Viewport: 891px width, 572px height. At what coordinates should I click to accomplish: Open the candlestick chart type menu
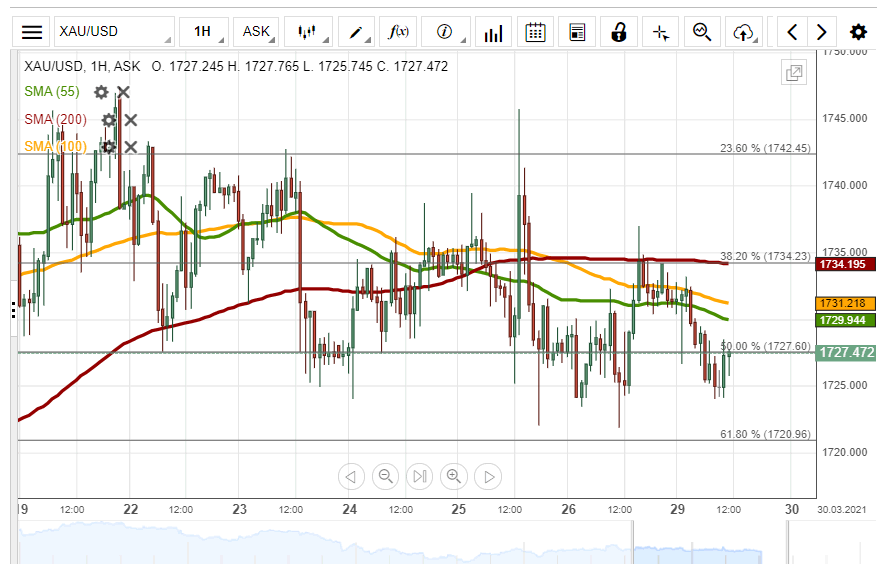coord(307,32)
